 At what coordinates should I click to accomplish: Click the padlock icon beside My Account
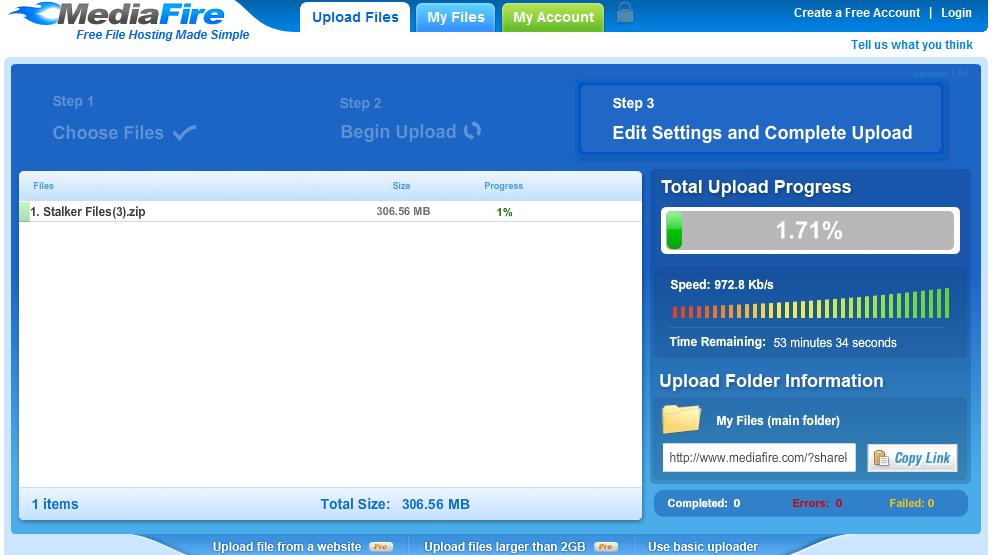(x=625, y=12)
